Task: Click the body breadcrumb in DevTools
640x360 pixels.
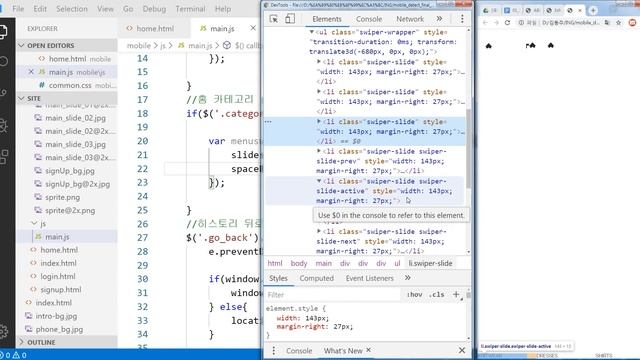Action: pyautogui.click(x=299, y=263)
